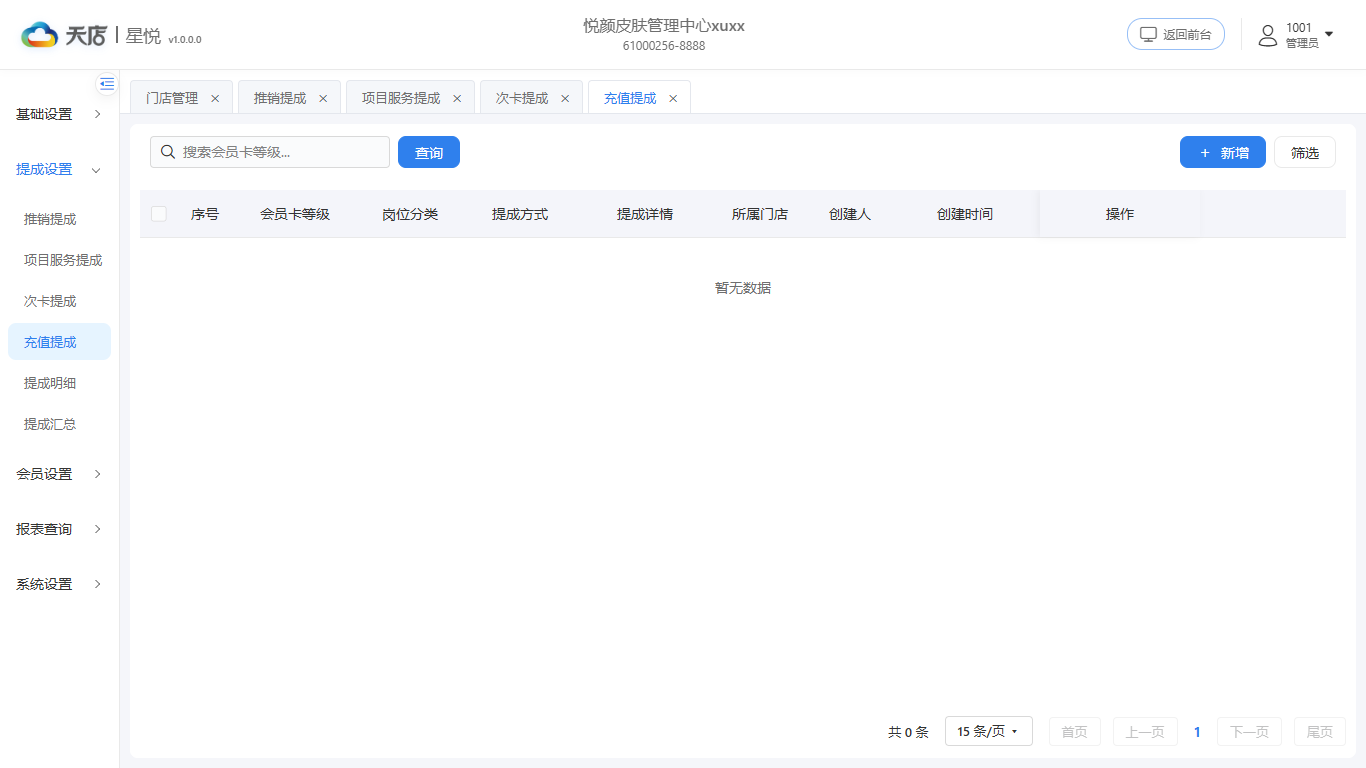
Task: Click the 返回前台 button
Action: pyautogui.click(x=1176, y=34)
